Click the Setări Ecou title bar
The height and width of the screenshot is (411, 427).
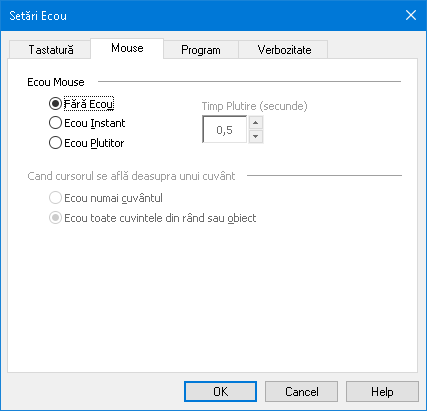[x=200, y=15]
